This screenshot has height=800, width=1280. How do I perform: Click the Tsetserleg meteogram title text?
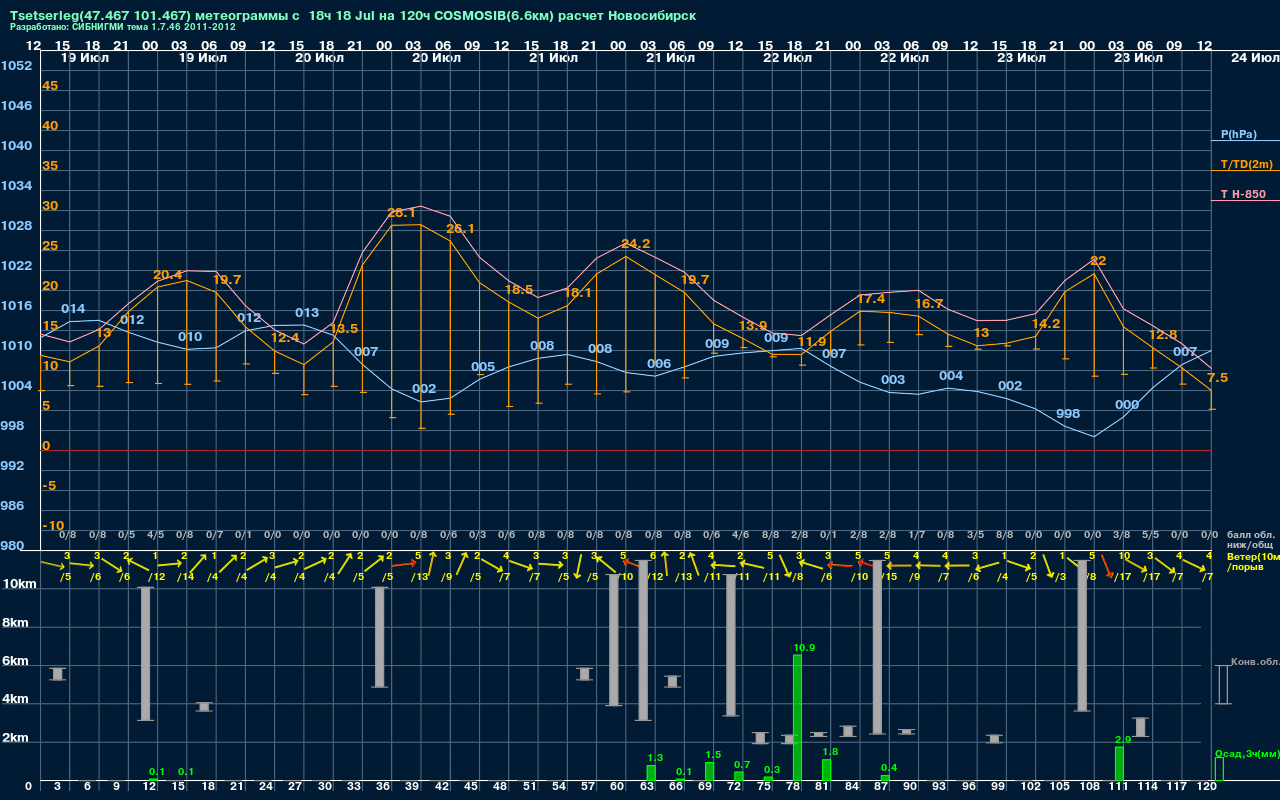point(353,16)
